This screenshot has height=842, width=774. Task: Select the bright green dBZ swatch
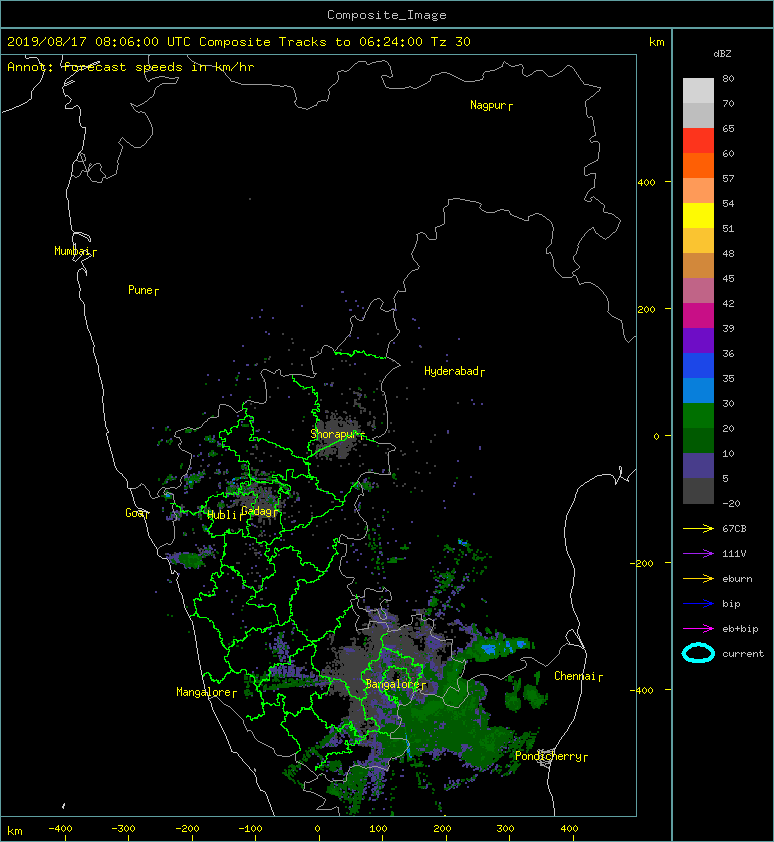pyautogui.click(x=698, y=415)
